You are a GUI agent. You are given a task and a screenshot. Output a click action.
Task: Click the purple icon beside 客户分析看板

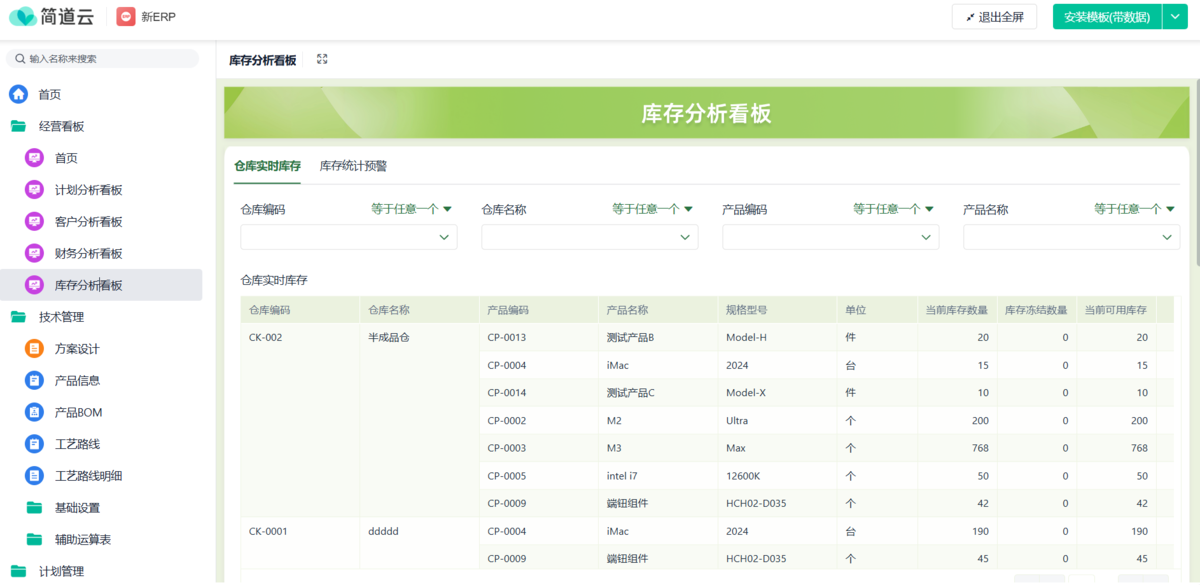pyautogui.click(x=35, y=222)
